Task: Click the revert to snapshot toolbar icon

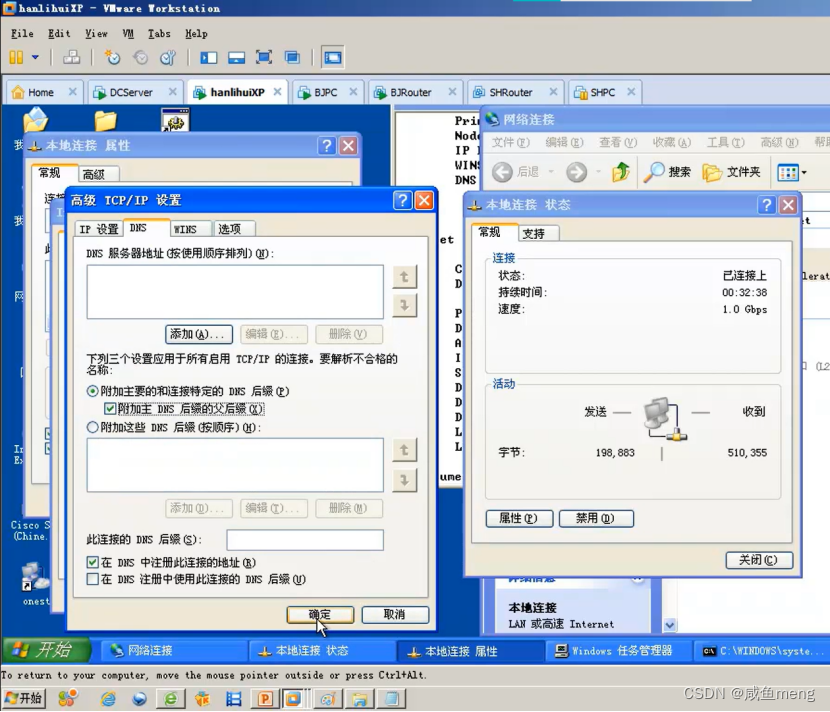Action: tap(140, 57)
